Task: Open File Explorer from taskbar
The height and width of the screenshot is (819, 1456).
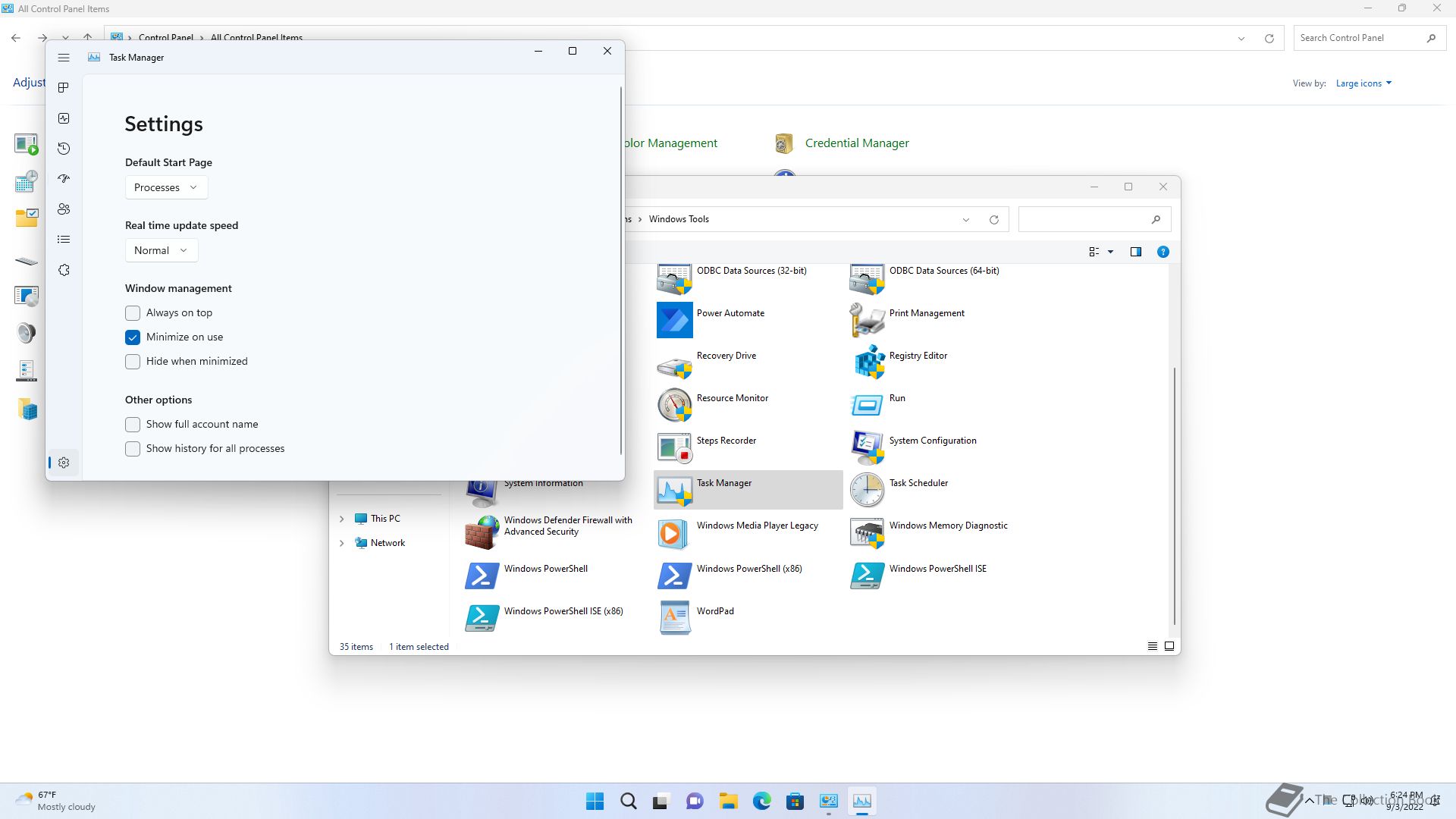Action: click(728, 801)
